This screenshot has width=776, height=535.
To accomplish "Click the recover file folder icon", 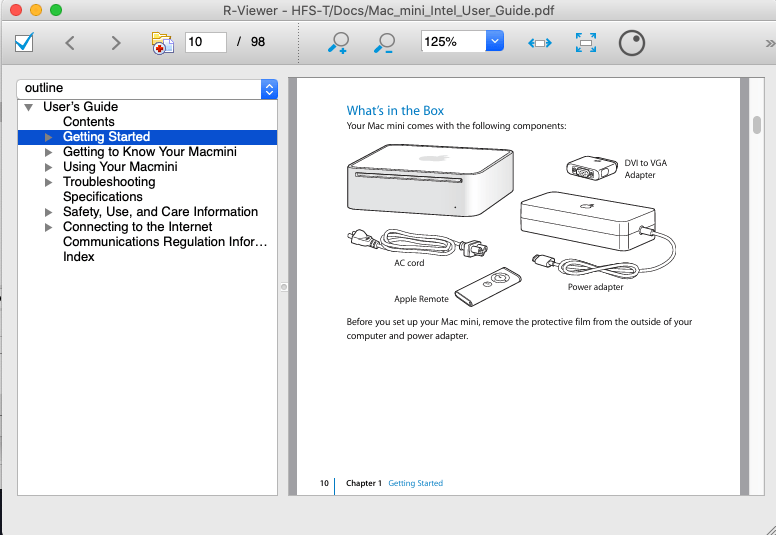I will 163,43.
